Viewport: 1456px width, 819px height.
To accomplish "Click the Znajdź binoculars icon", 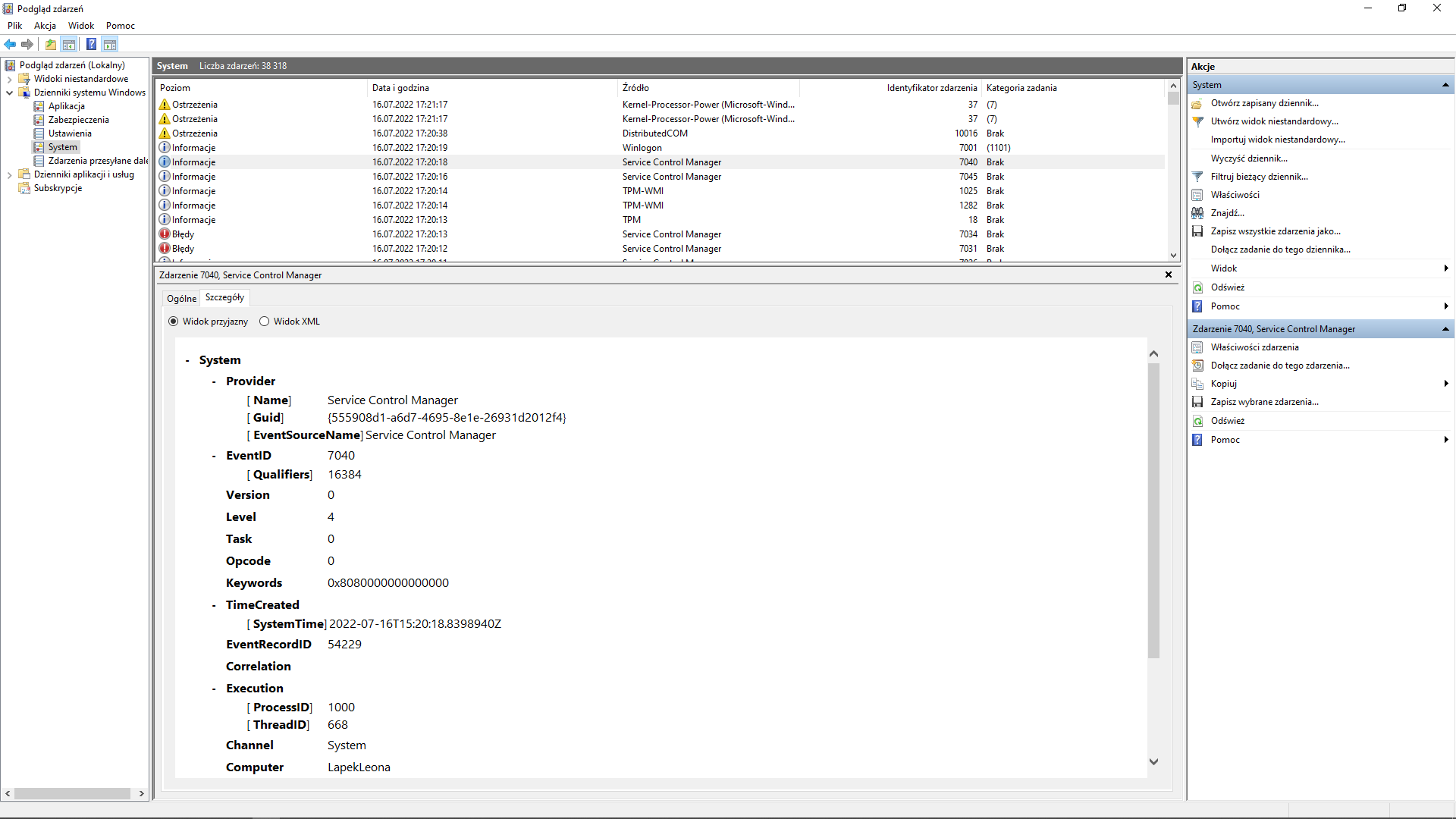I will pyautogui.click(x=1197, y=213).
